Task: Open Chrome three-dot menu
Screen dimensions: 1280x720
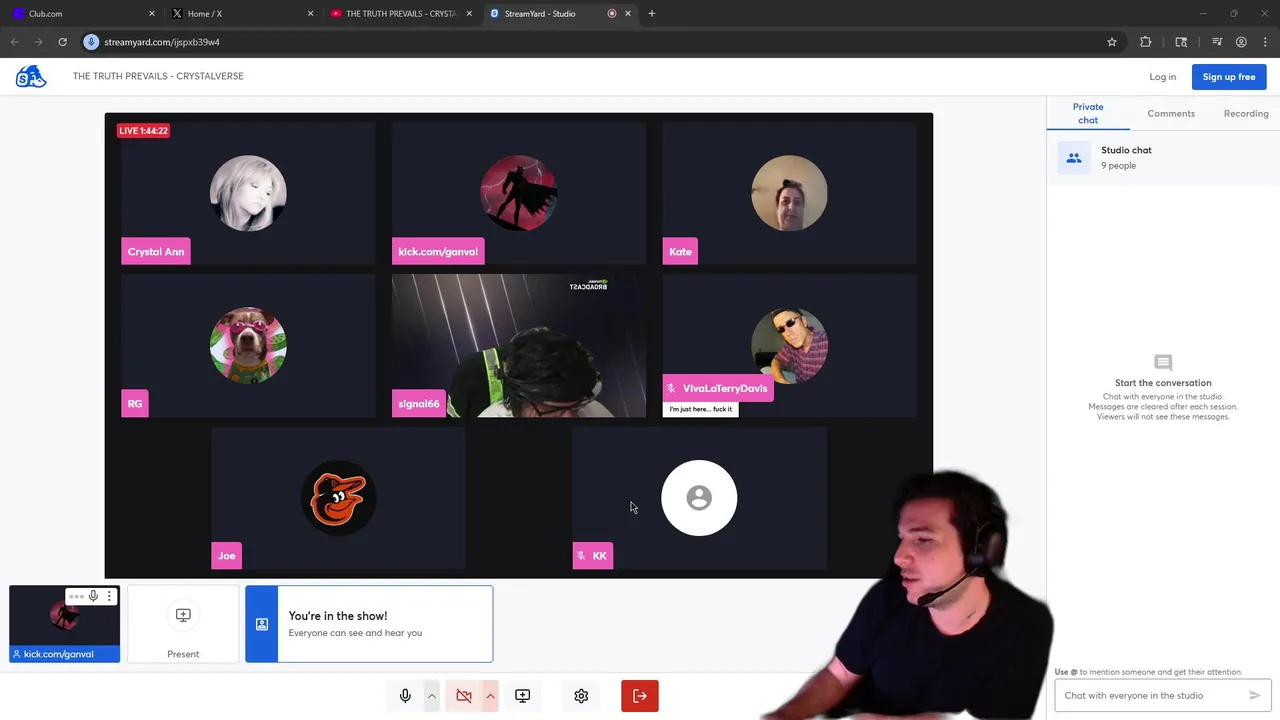Action: click(1266, 42)
